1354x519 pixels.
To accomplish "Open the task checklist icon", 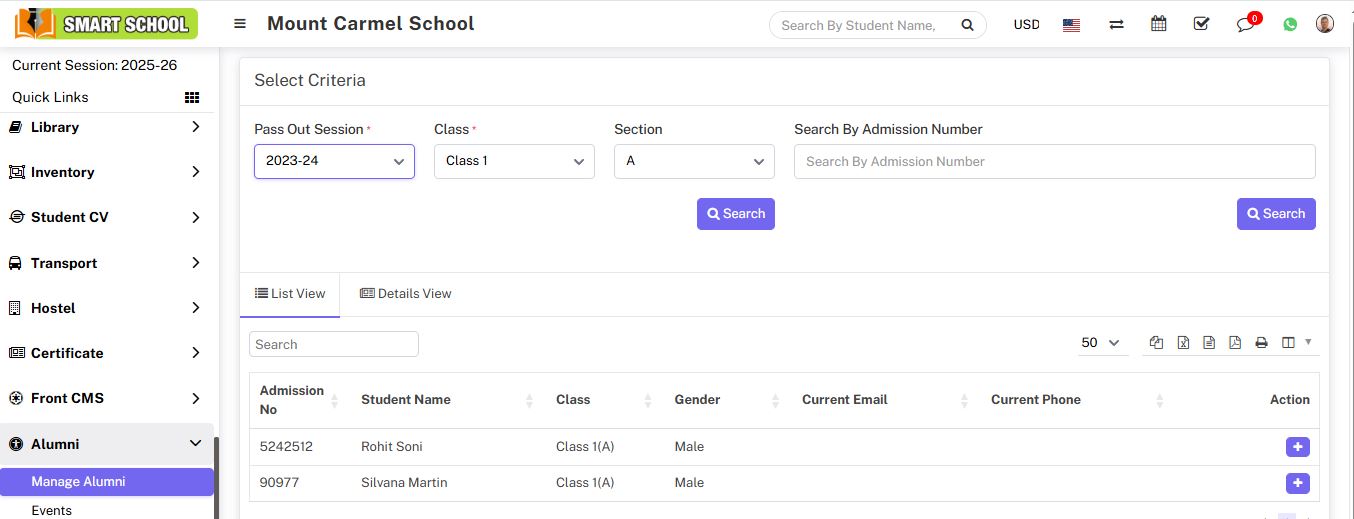I will pos(1201,24).
